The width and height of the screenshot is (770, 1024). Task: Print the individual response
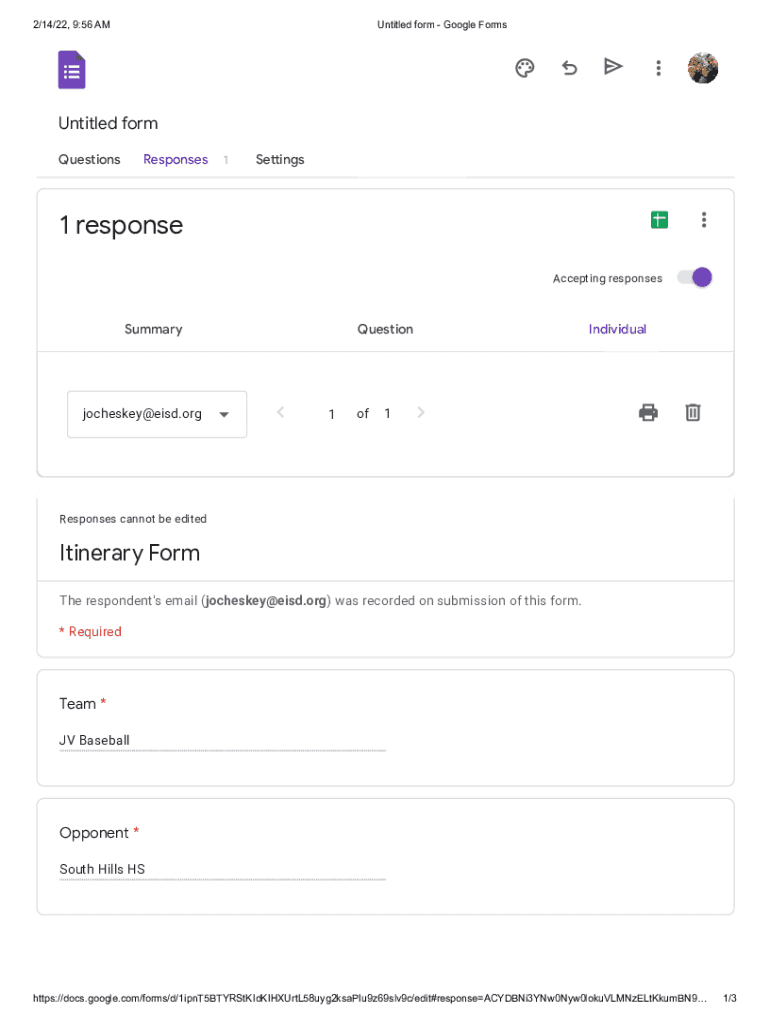[648, 412]
